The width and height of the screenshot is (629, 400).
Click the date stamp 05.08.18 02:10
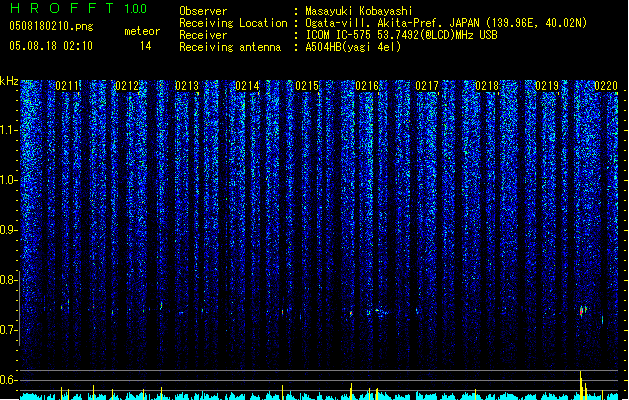(51, 46)
